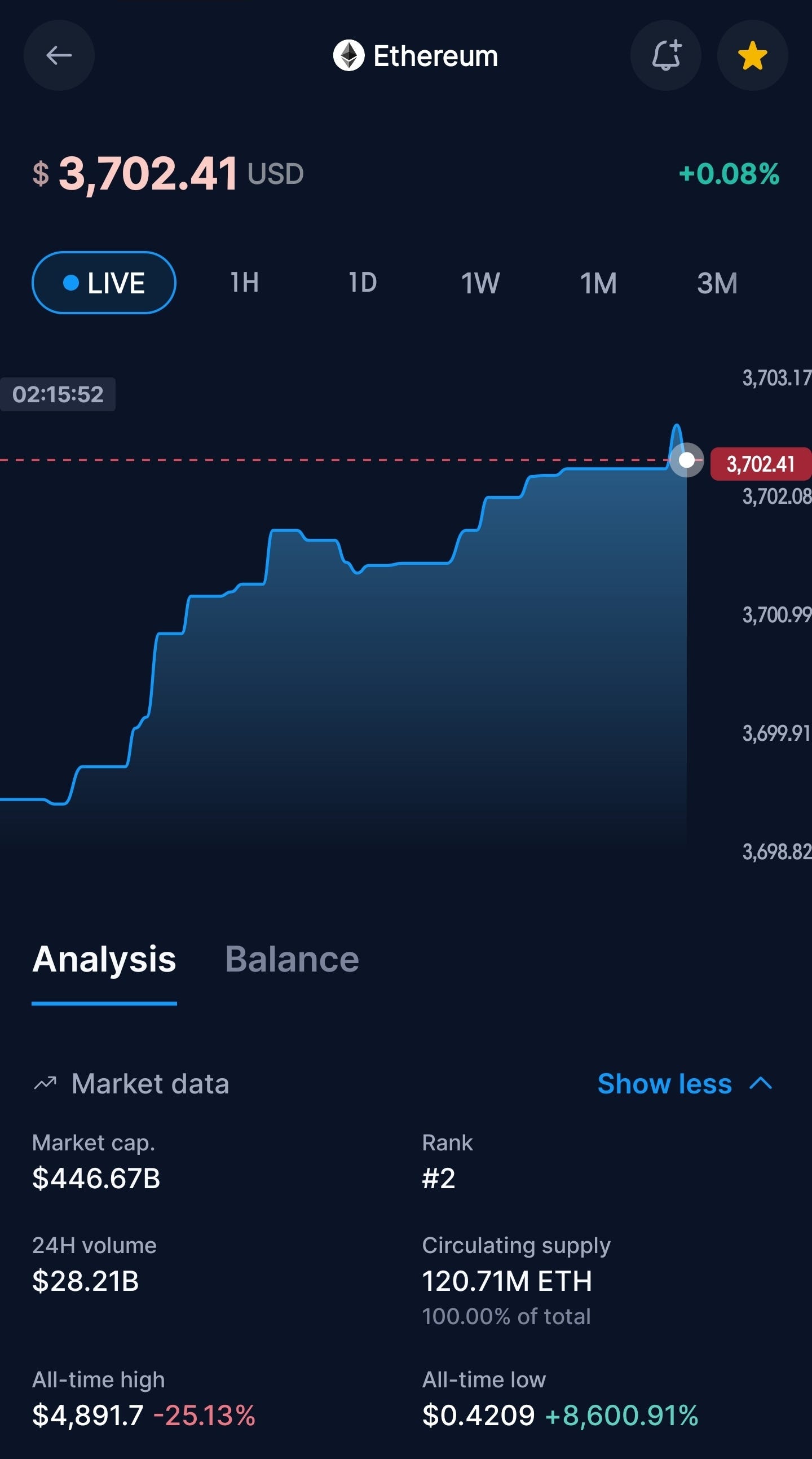This screenshot has height=1459, width=812.
Task: Tap the Market data heading
Action: pos(151,1084)
